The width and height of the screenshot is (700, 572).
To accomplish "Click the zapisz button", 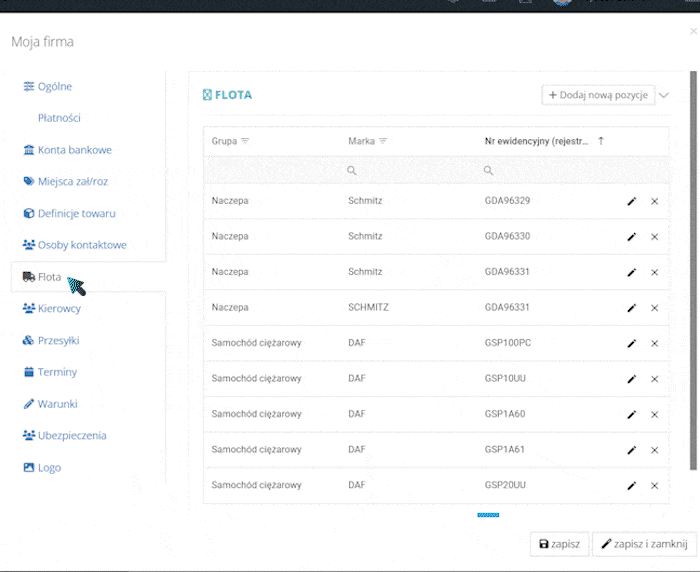I will point(559,544).
